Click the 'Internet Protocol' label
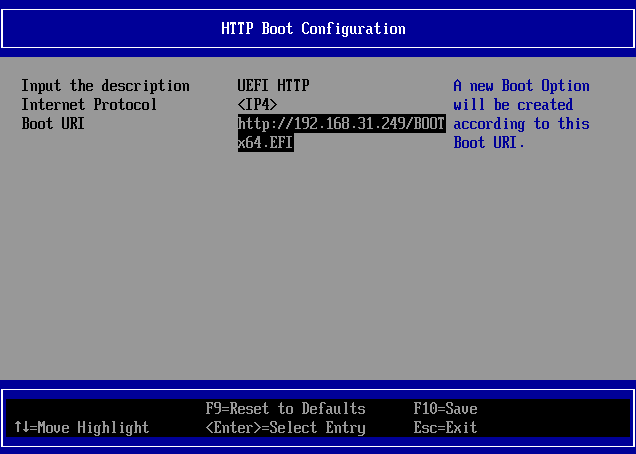636x454 pixels. click(89, 105)
